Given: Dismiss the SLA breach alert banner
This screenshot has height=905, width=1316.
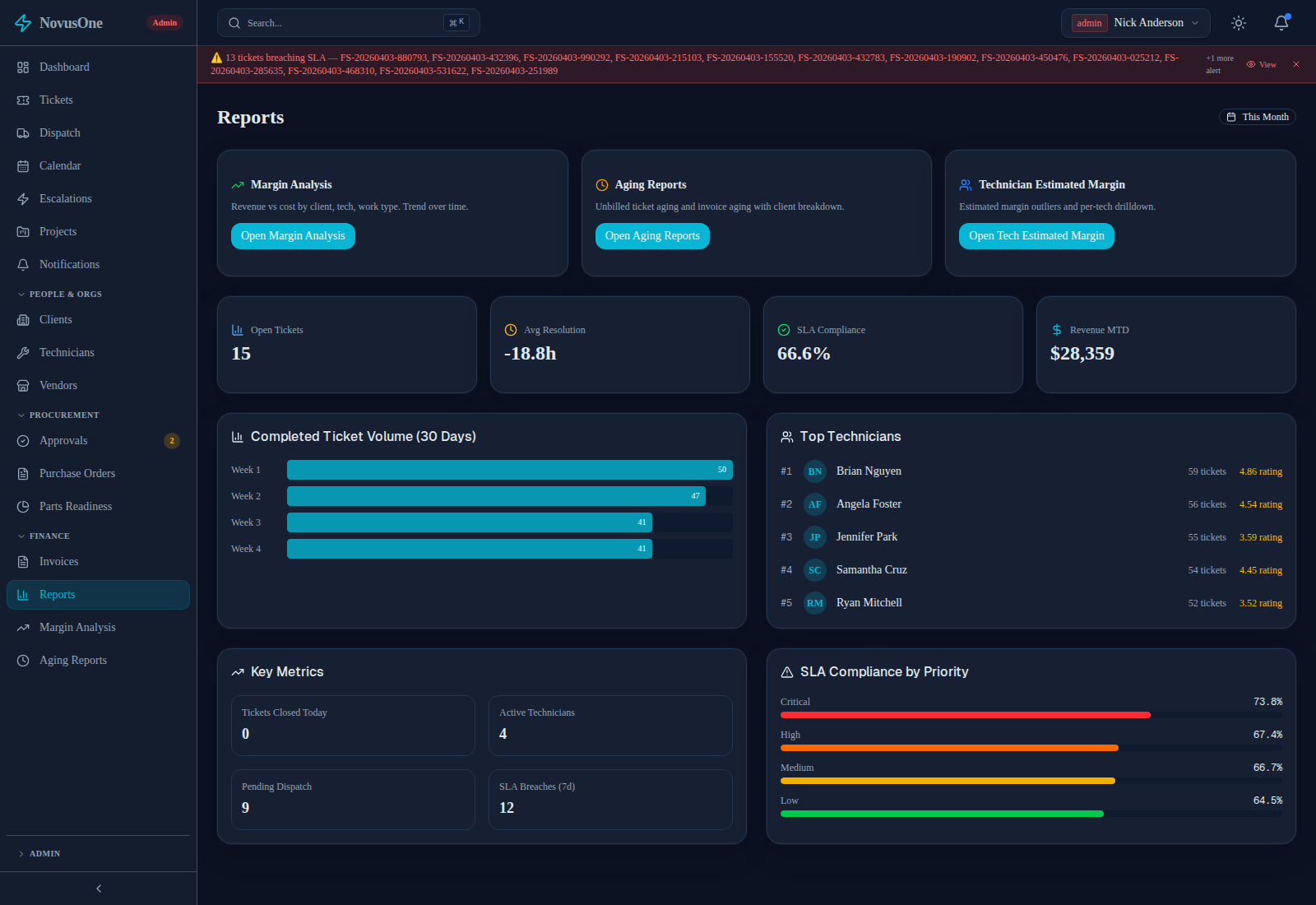Looking at the screenshot, I should point(1296,64).
